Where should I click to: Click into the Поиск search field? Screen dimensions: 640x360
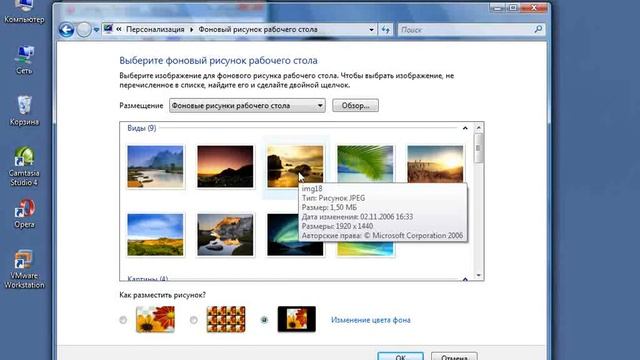point(465,29)
